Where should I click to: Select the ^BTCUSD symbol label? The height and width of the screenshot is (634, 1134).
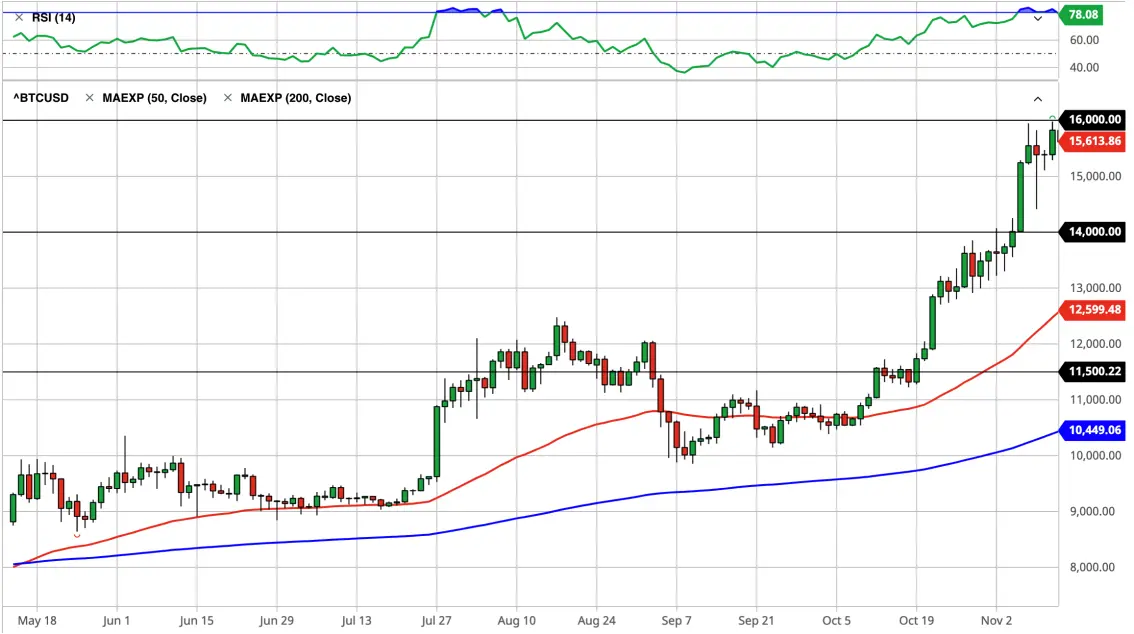[41, 98]
